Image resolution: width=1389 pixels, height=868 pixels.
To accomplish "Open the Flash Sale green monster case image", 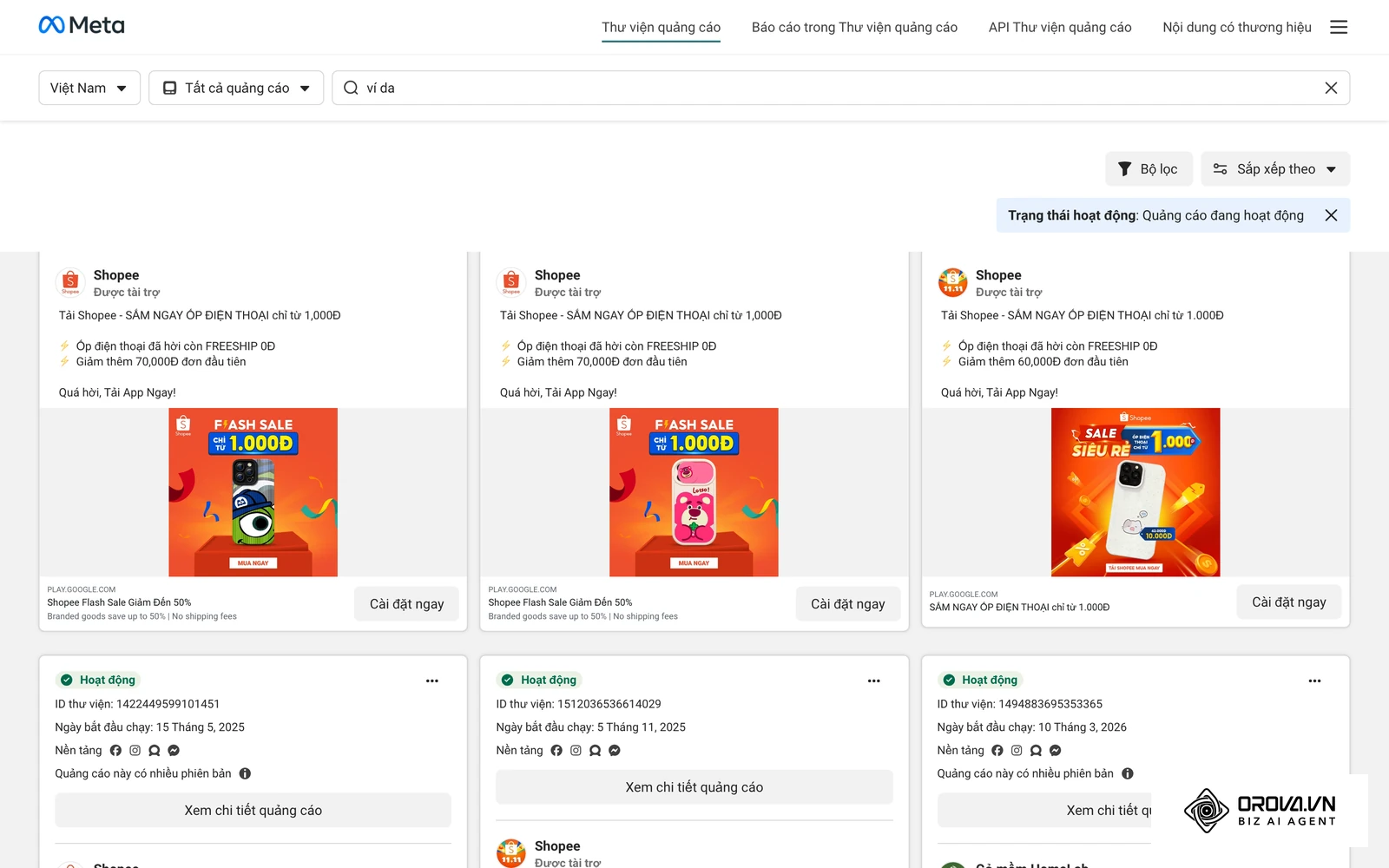I will click(x=253, y=492).
